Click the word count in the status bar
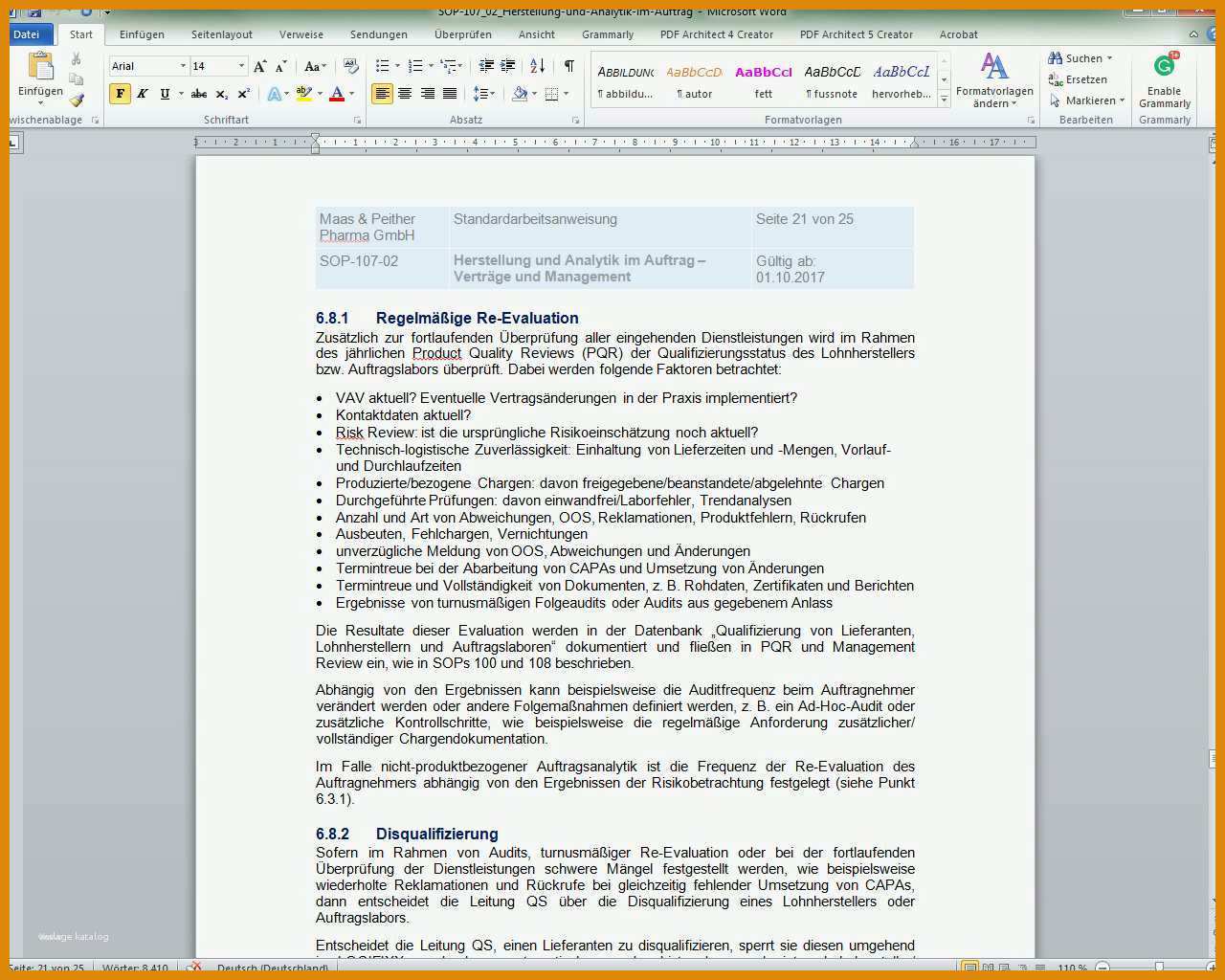Image resolution: width=1225 pixels, height=980 pixels. [x=135, y=968]
